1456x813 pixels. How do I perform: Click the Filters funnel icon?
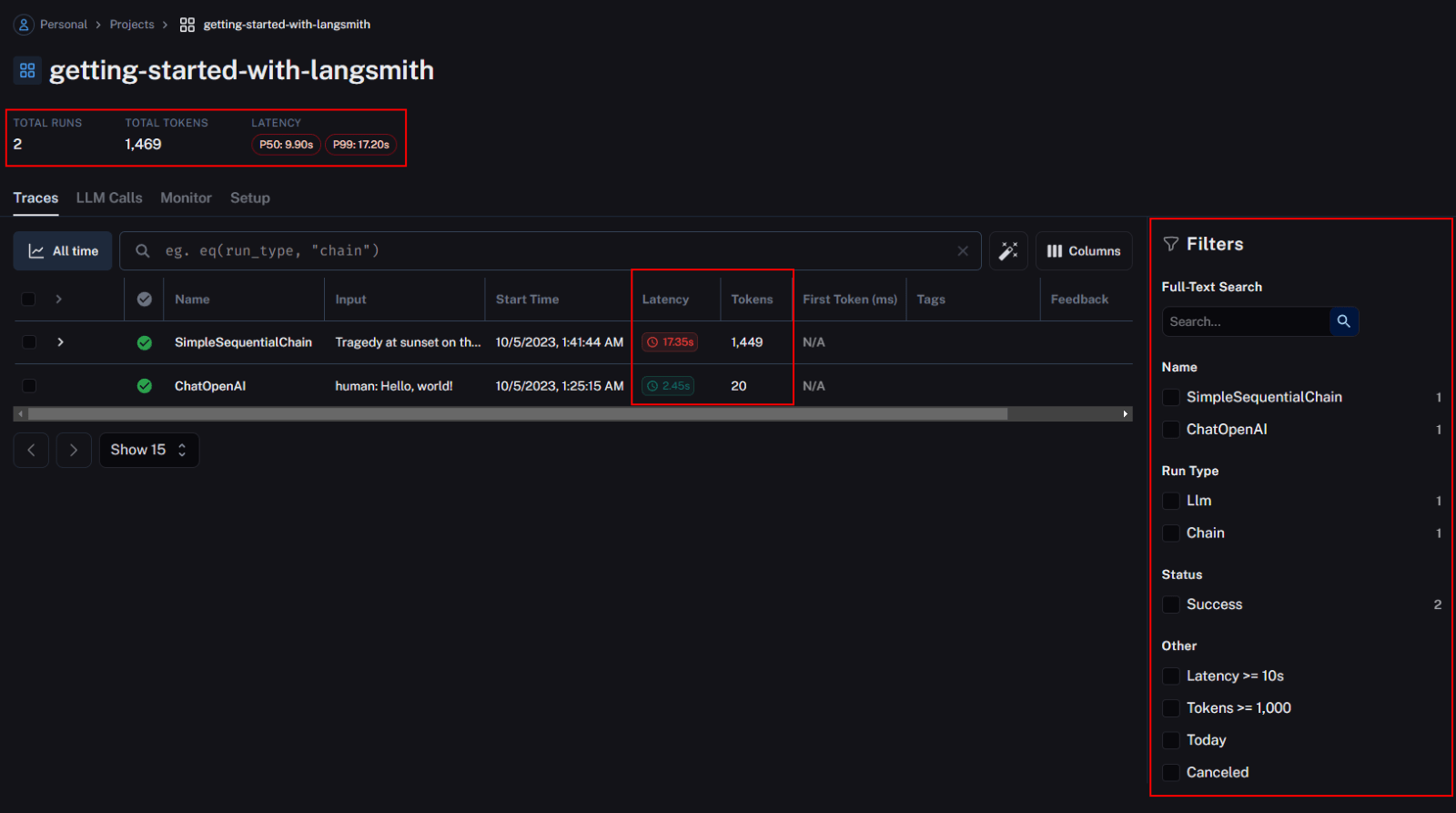click(1171, 244)
